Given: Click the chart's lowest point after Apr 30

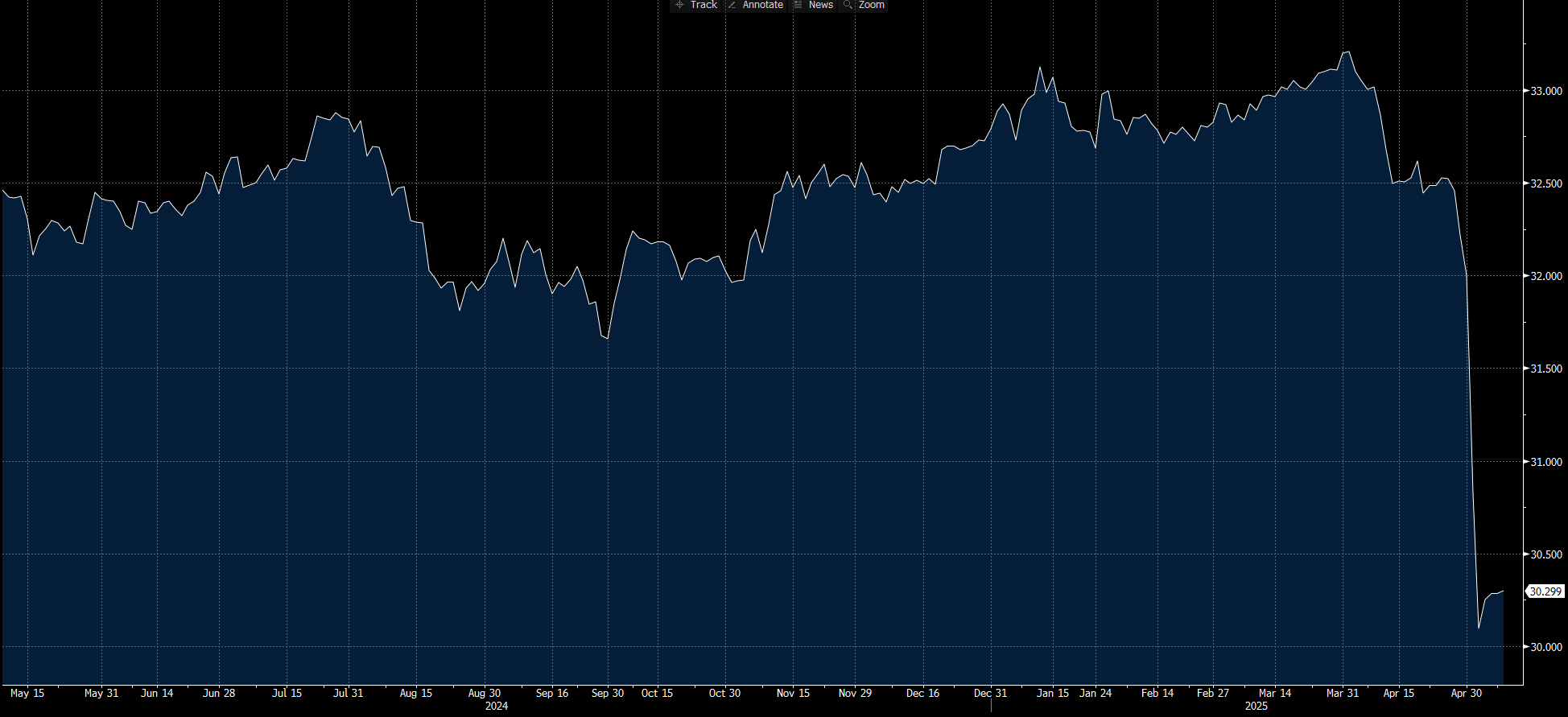Looking at the screenshot, I should (1479, 628).
